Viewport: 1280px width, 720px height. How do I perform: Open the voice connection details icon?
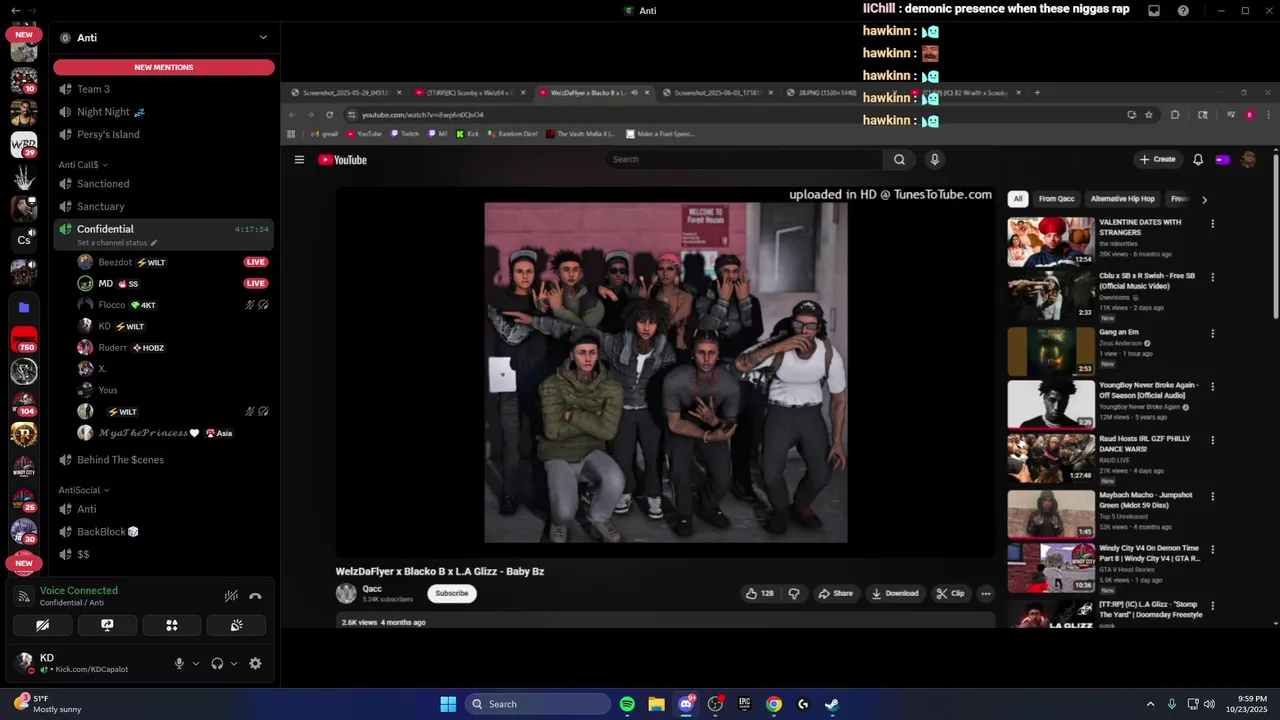(x=25, y=596)
